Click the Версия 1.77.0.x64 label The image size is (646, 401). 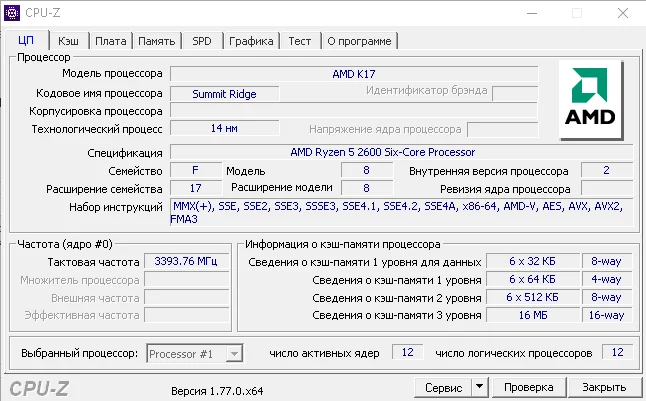pyautogui.click(x=217, y=391)
